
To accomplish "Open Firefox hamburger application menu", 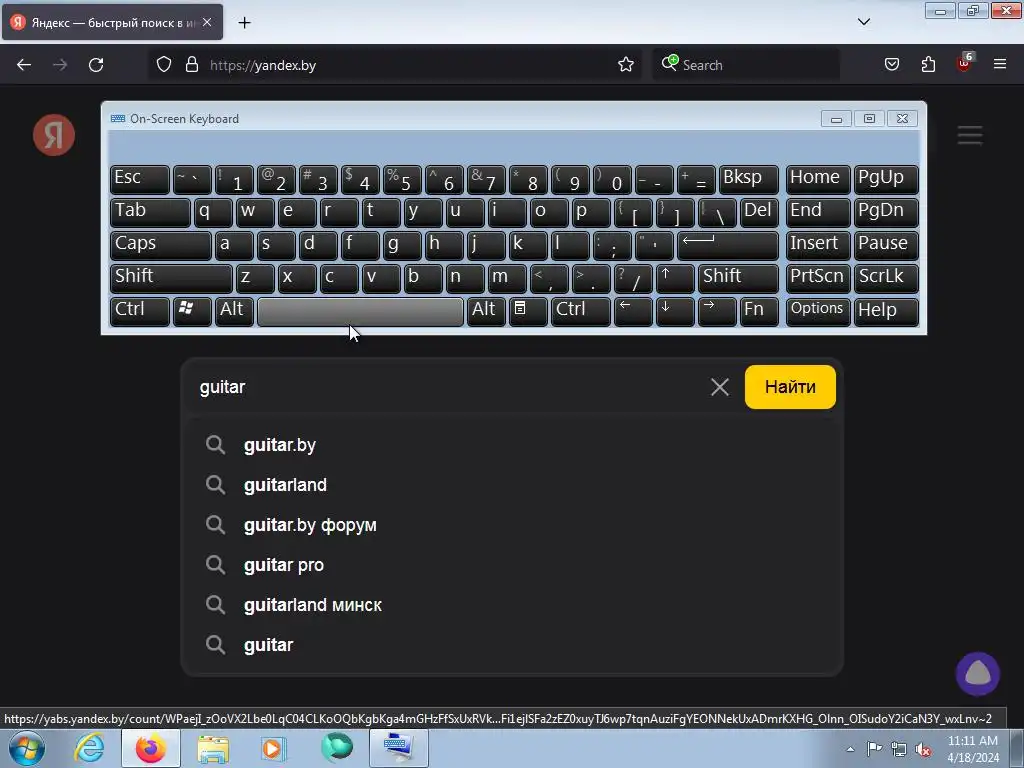I will (1000, 65).
